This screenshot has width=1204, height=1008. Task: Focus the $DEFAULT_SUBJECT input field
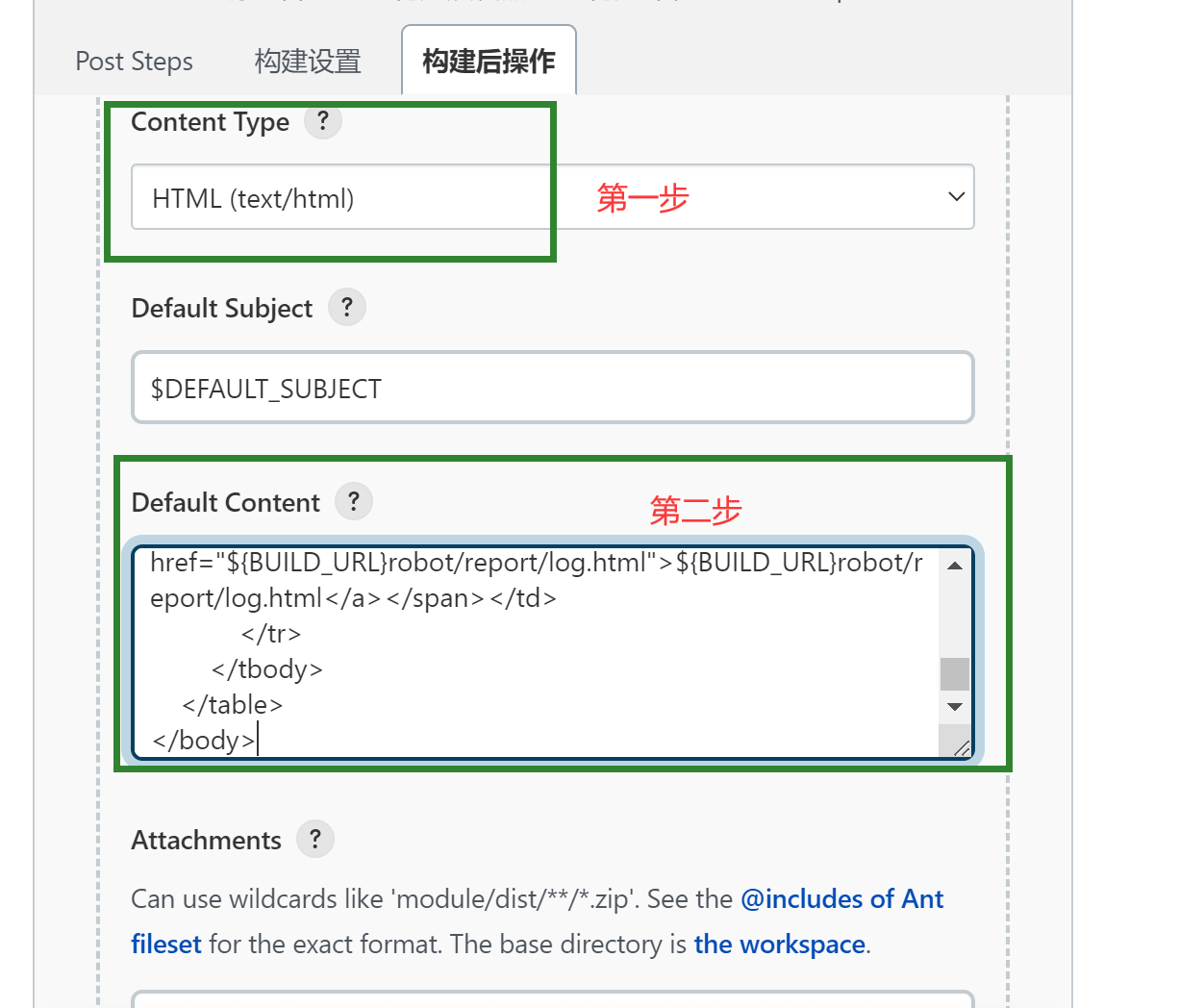point(552,388)
